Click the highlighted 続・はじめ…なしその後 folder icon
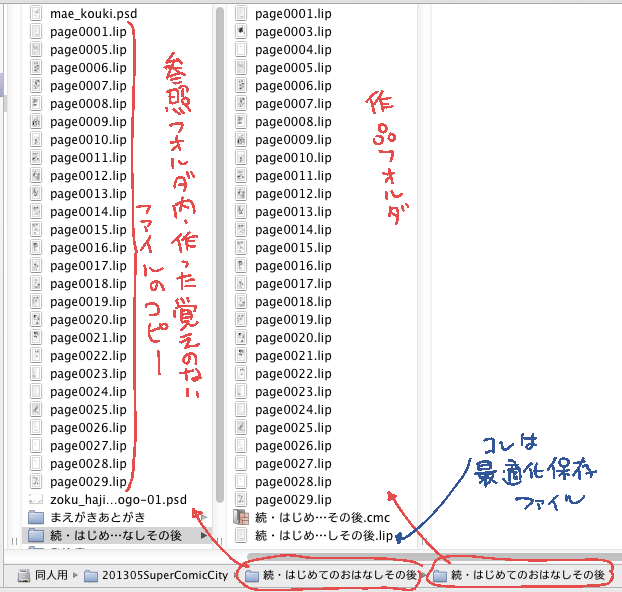Viewport: 622px width, 592px height. click(x=36, y=535)
